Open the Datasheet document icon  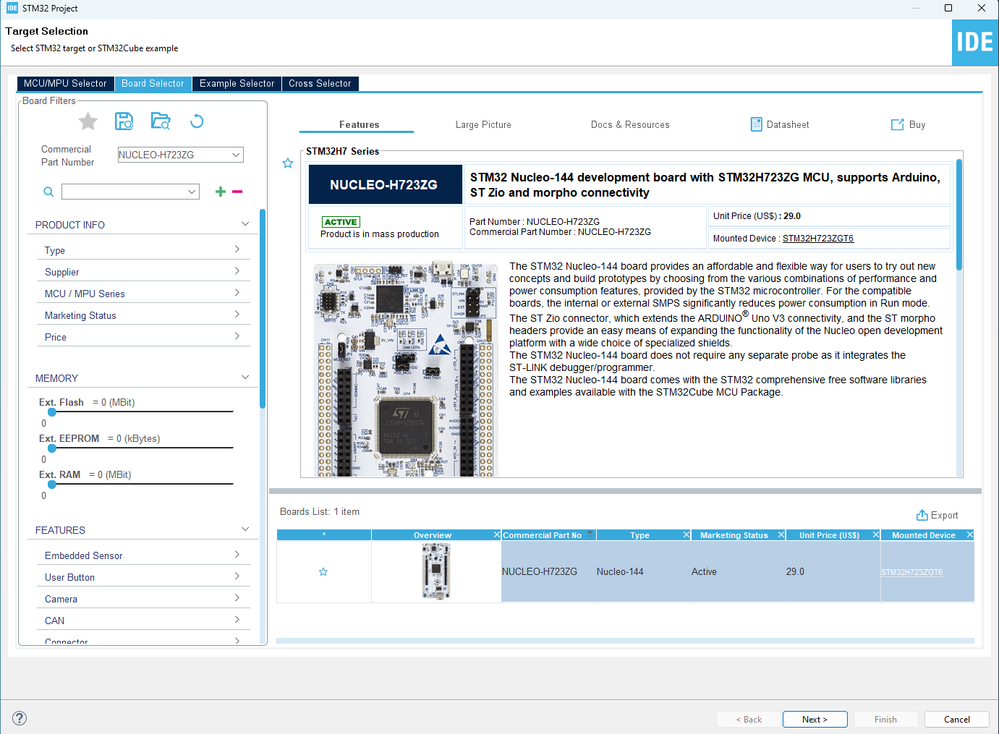tap(756, 124)
